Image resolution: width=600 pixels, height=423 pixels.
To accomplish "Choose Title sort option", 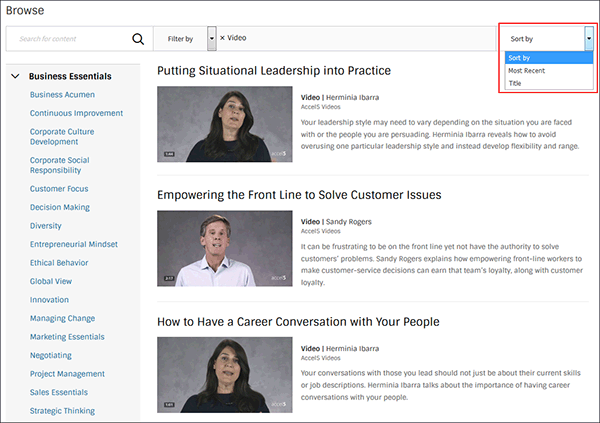I will coord(549,83).
